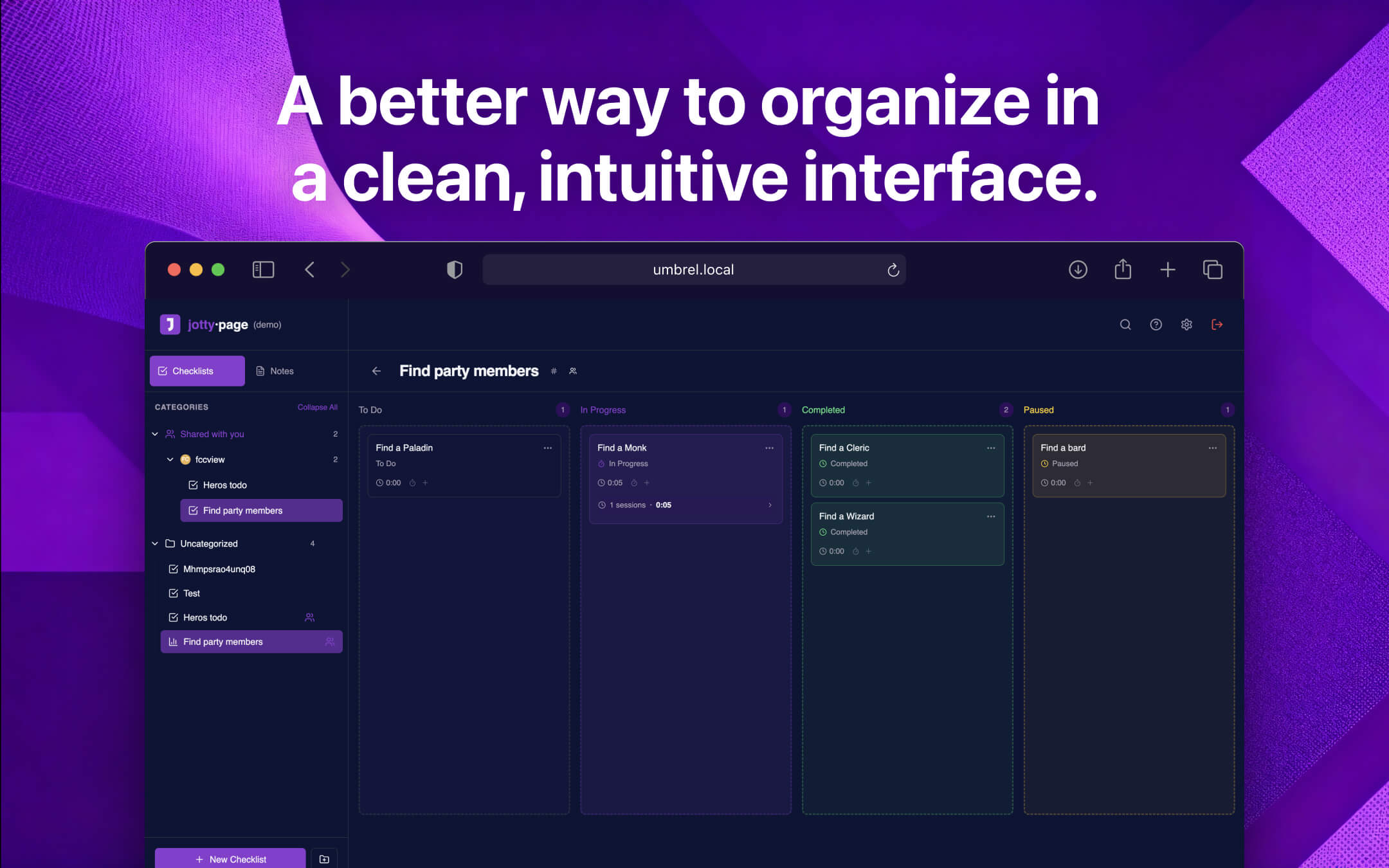Click the umbrel.local address bar

[693, 269]
